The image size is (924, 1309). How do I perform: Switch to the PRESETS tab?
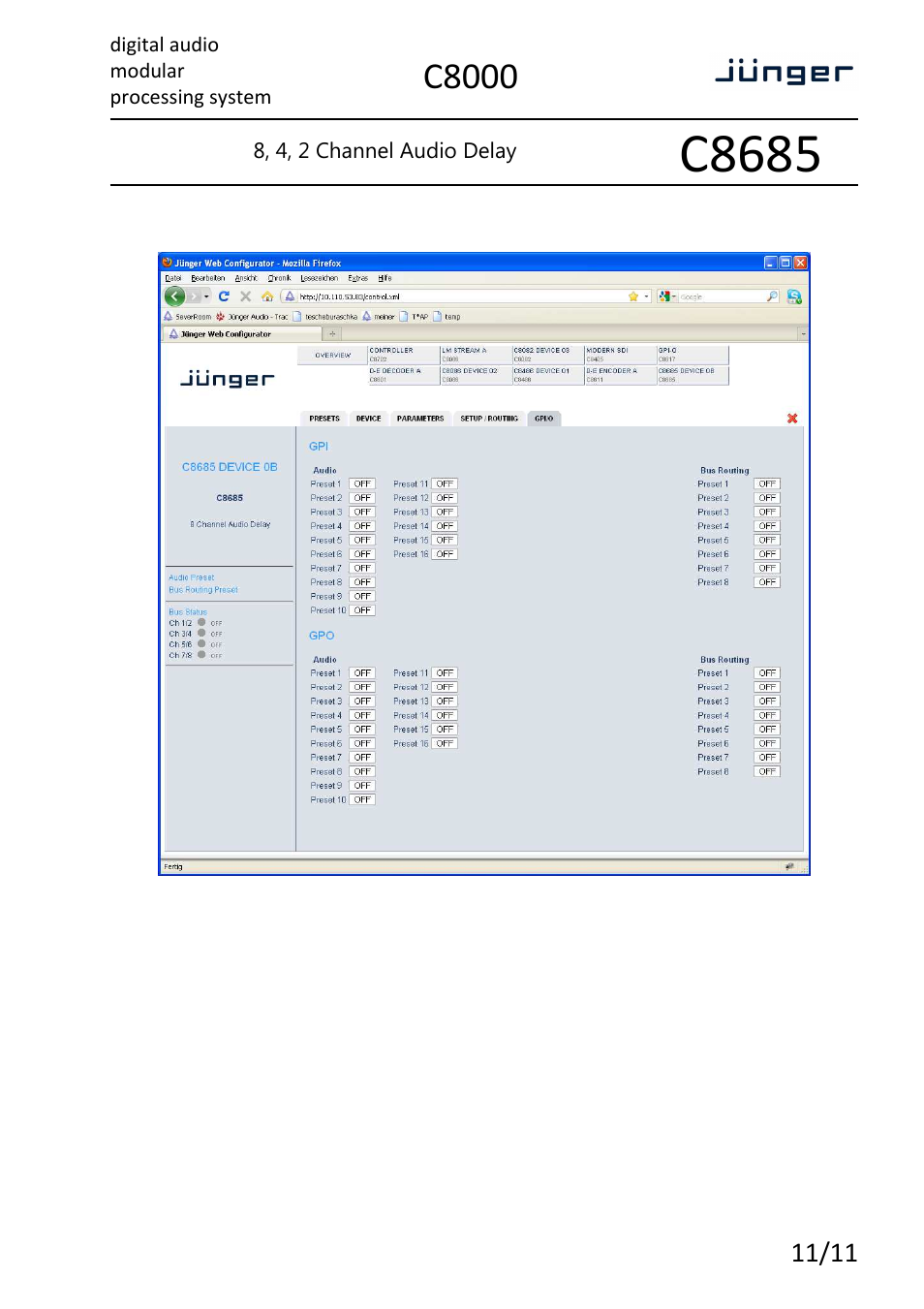(x=324, y=419)
